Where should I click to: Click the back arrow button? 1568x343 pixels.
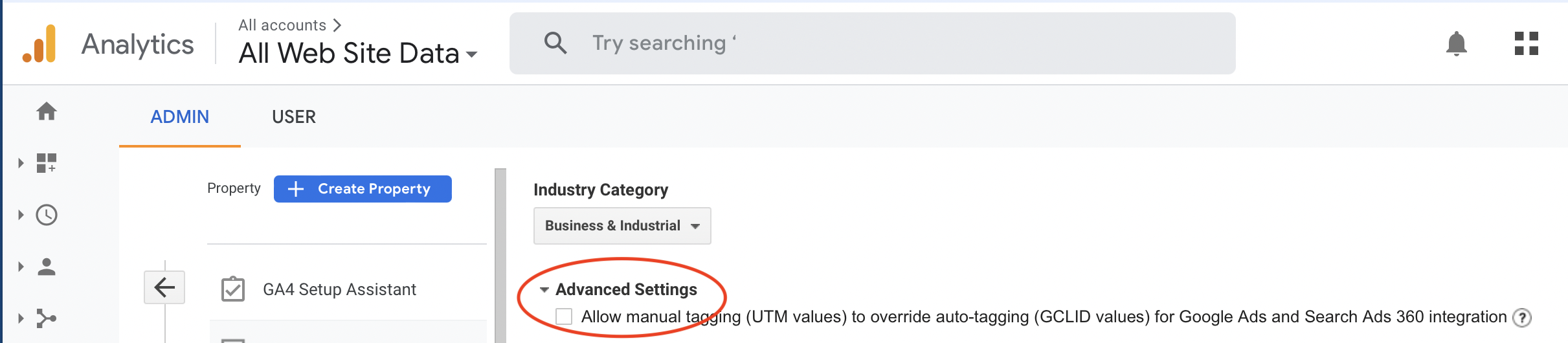point(164,287)
